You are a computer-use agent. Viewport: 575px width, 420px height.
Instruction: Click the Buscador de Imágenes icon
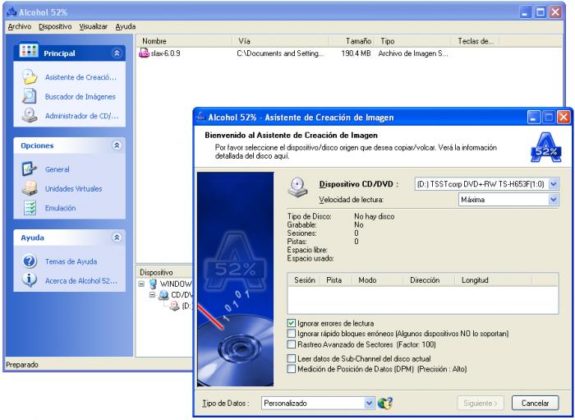[x=29, y=96]
